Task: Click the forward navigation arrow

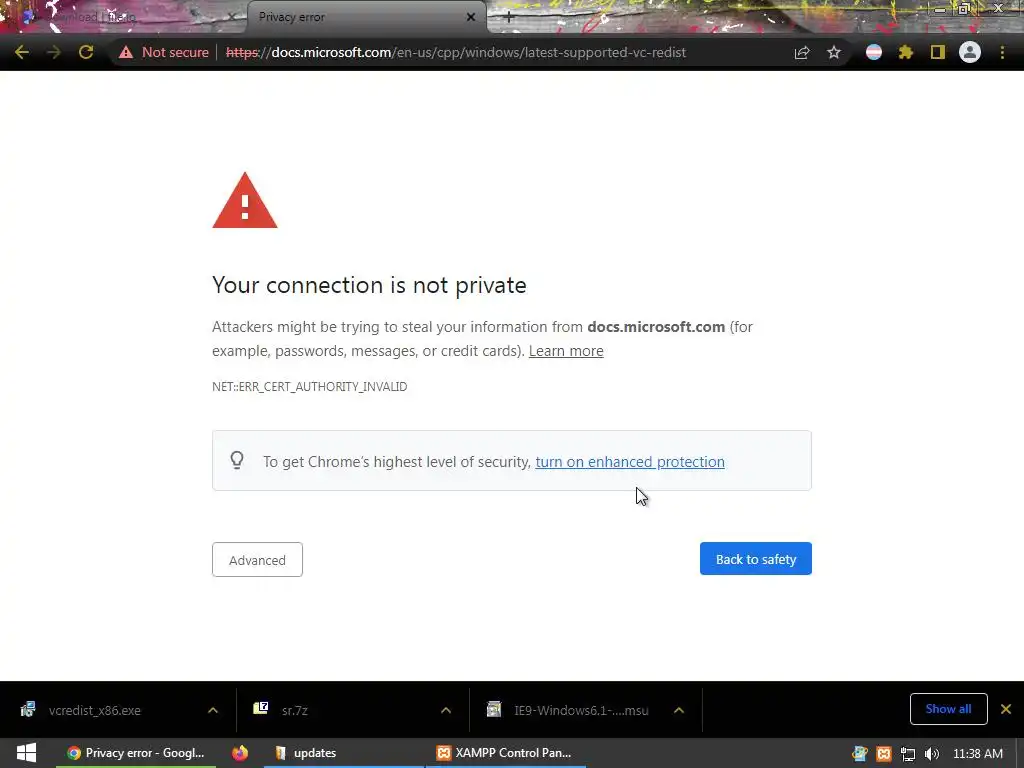Action: click(54, 52)
